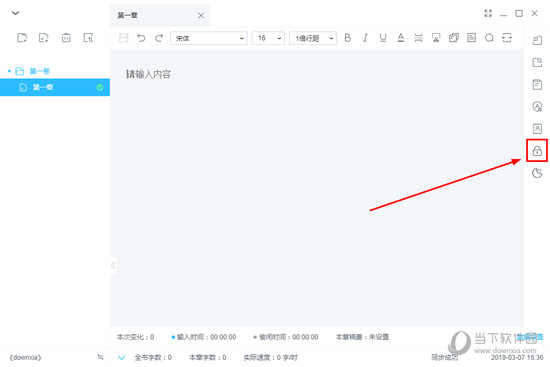Toggle underline formatting
Screen dimensions: 550x367
[x=383, y=38]
